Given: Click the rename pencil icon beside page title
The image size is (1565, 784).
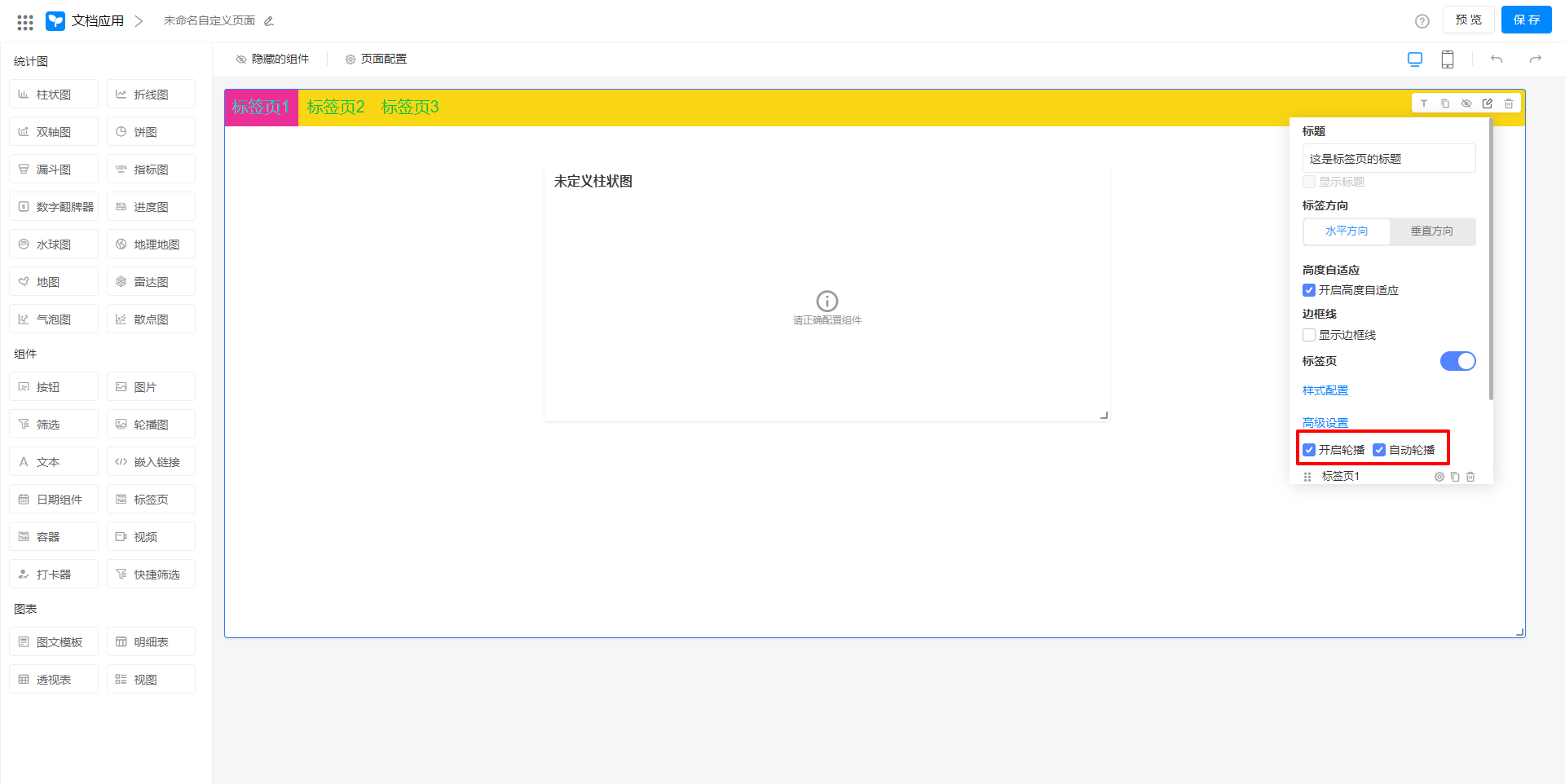Looking at the screenshot, I should click(x=269, y=21).
